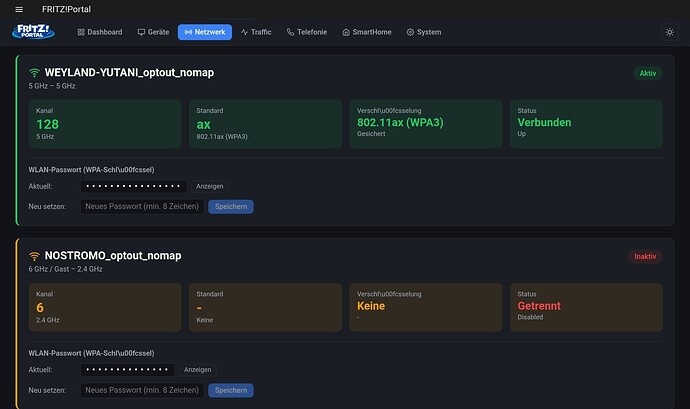
Task: Click the orange WiFi icon for NOSTROMO
Action: pyautogui.click(x=34, y=256)
